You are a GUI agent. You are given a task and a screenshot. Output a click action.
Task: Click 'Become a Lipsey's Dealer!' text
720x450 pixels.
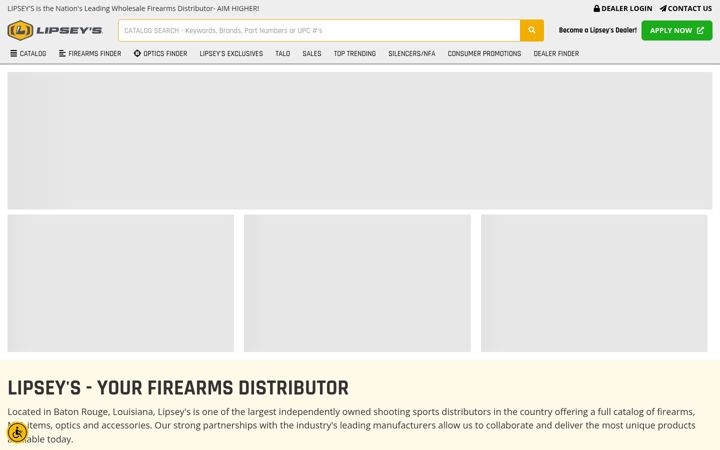597,30
